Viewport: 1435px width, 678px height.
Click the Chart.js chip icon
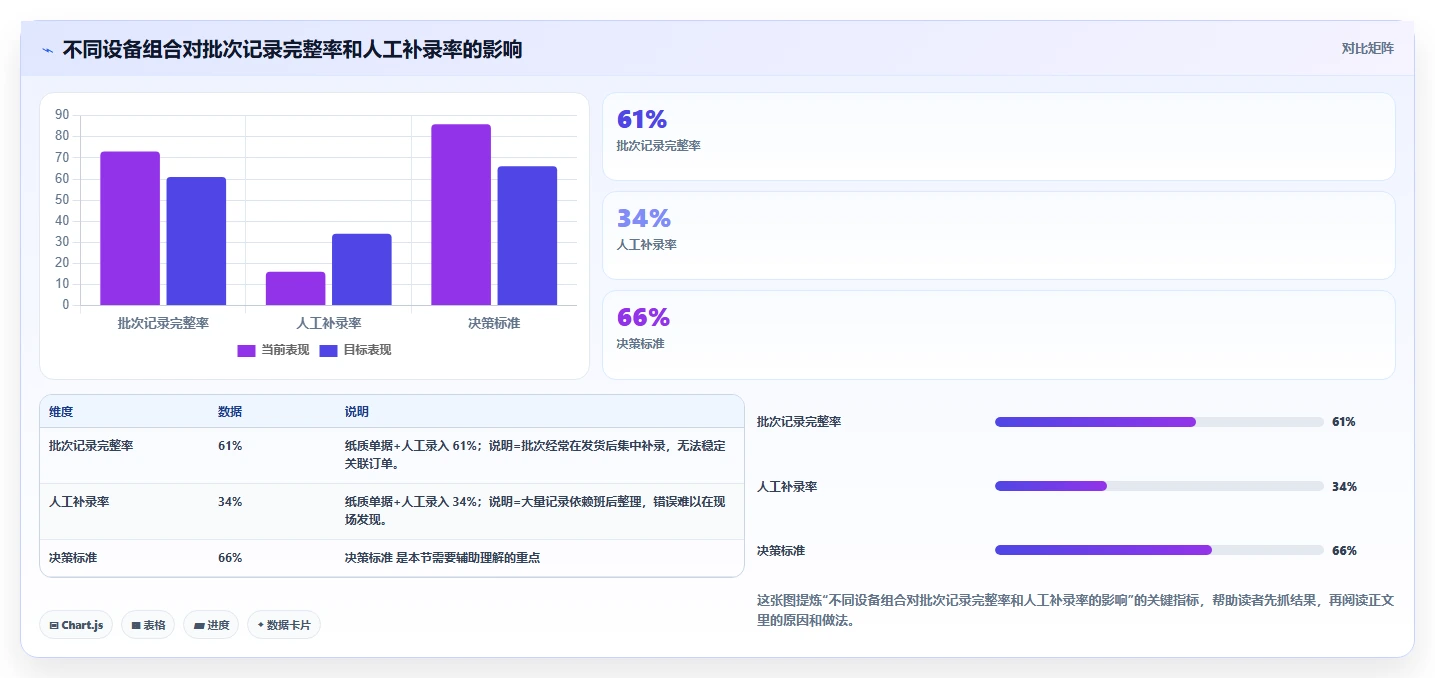54,625
